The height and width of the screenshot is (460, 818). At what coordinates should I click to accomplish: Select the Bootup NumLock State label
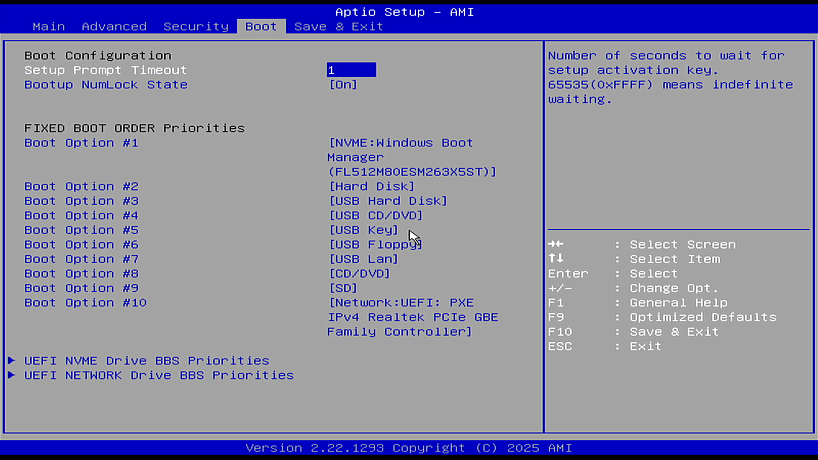click(106, 84)
